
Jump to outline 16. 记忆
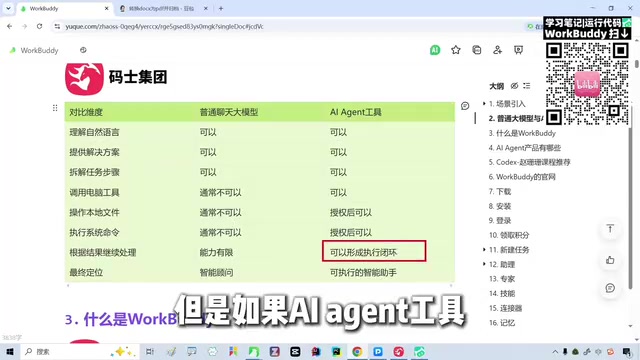(x=502, y=323)
